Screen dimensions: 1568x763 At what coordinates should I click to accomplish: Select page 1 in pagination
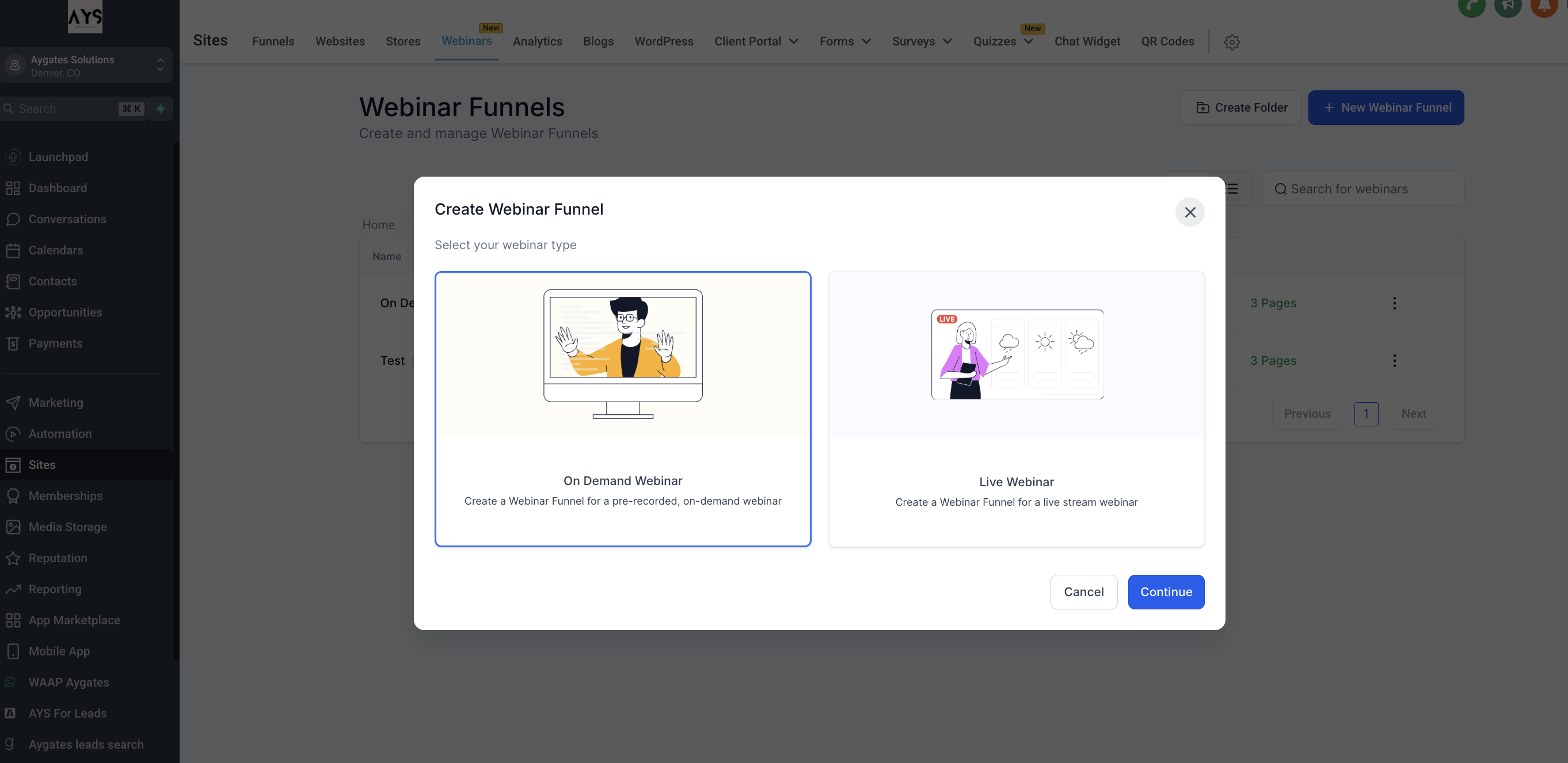(1366, 414)
